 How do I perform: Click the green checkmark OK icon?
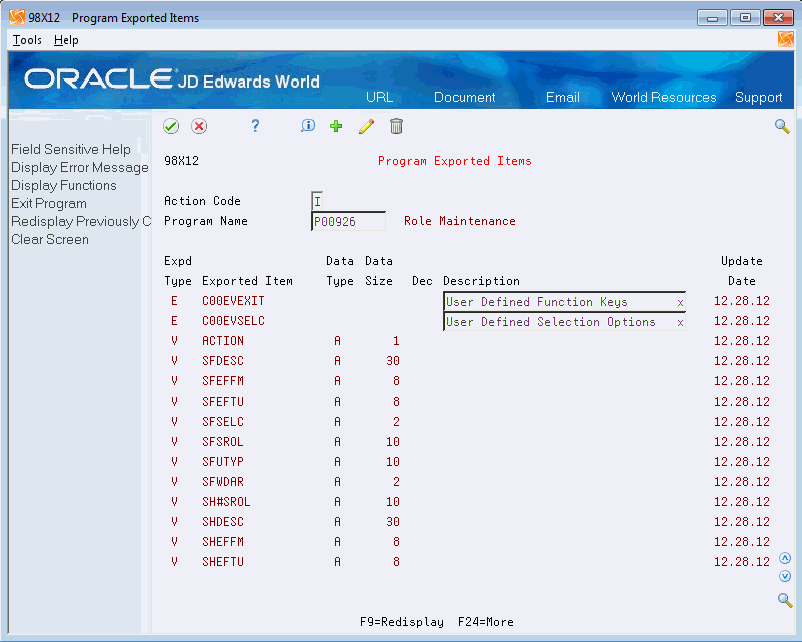tap(171, 126)
